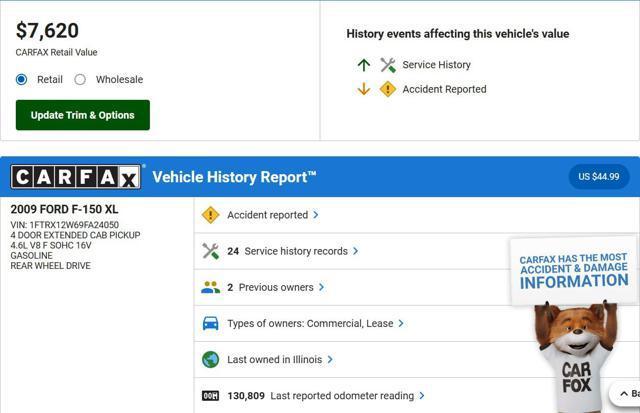The height and width of the screenshot is (413, 640).
Task: Click the Update Trim & Options button
Action: click(x=83, y=115)
